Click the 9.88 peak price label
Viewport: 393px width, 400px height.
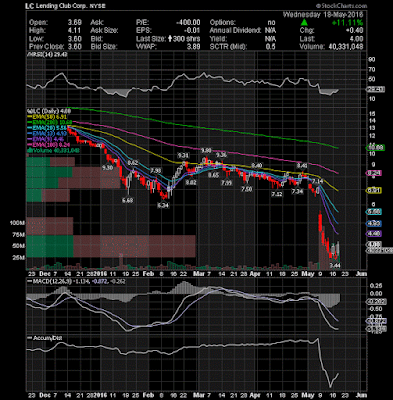206,150
